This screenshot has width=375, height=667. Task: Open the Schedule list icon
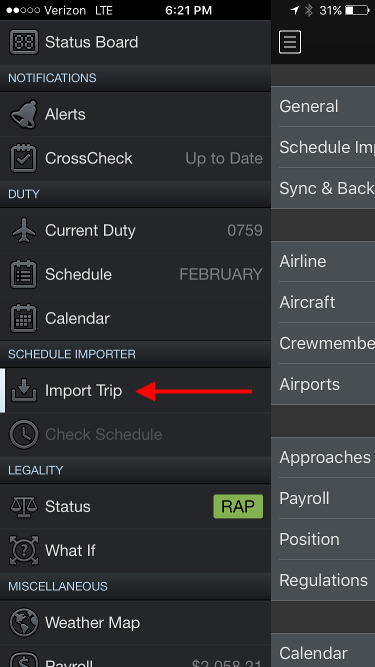(x=24, y=274)
